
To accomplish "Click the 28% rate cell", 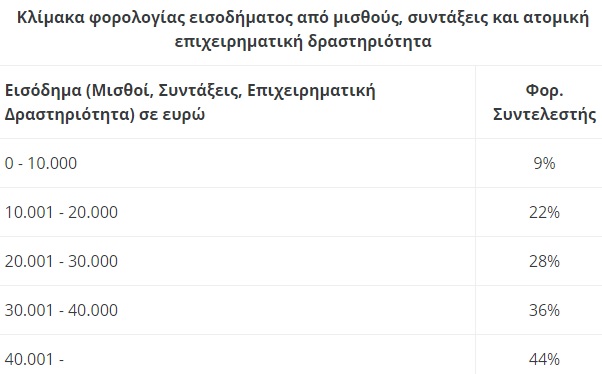I will [x=544, y=261].
